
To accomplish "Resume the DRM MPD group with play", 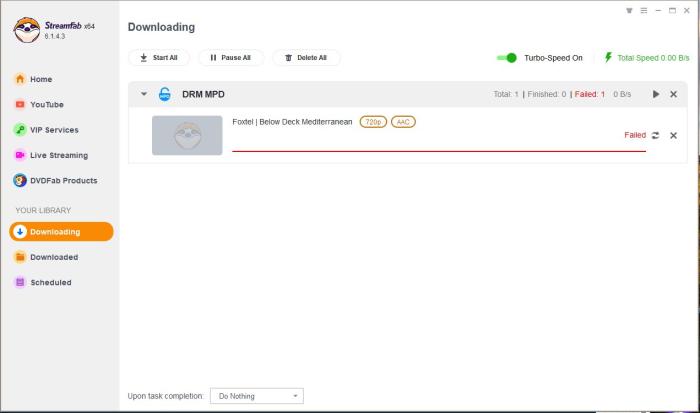I will pos(656,94).
